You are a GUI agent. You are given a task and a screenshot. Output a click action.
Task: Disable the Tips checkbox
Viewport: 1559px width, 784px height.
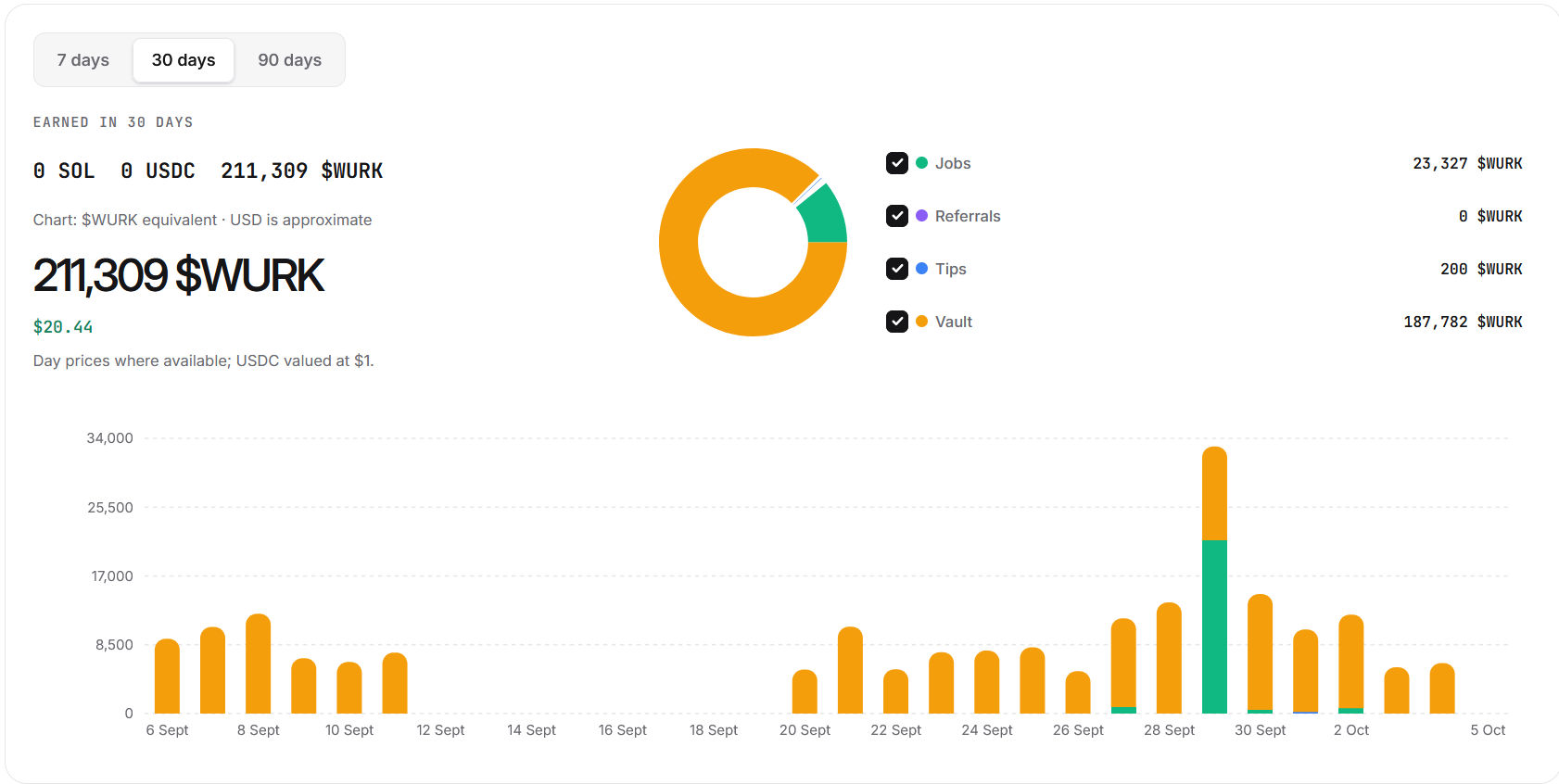coord(897,269)
